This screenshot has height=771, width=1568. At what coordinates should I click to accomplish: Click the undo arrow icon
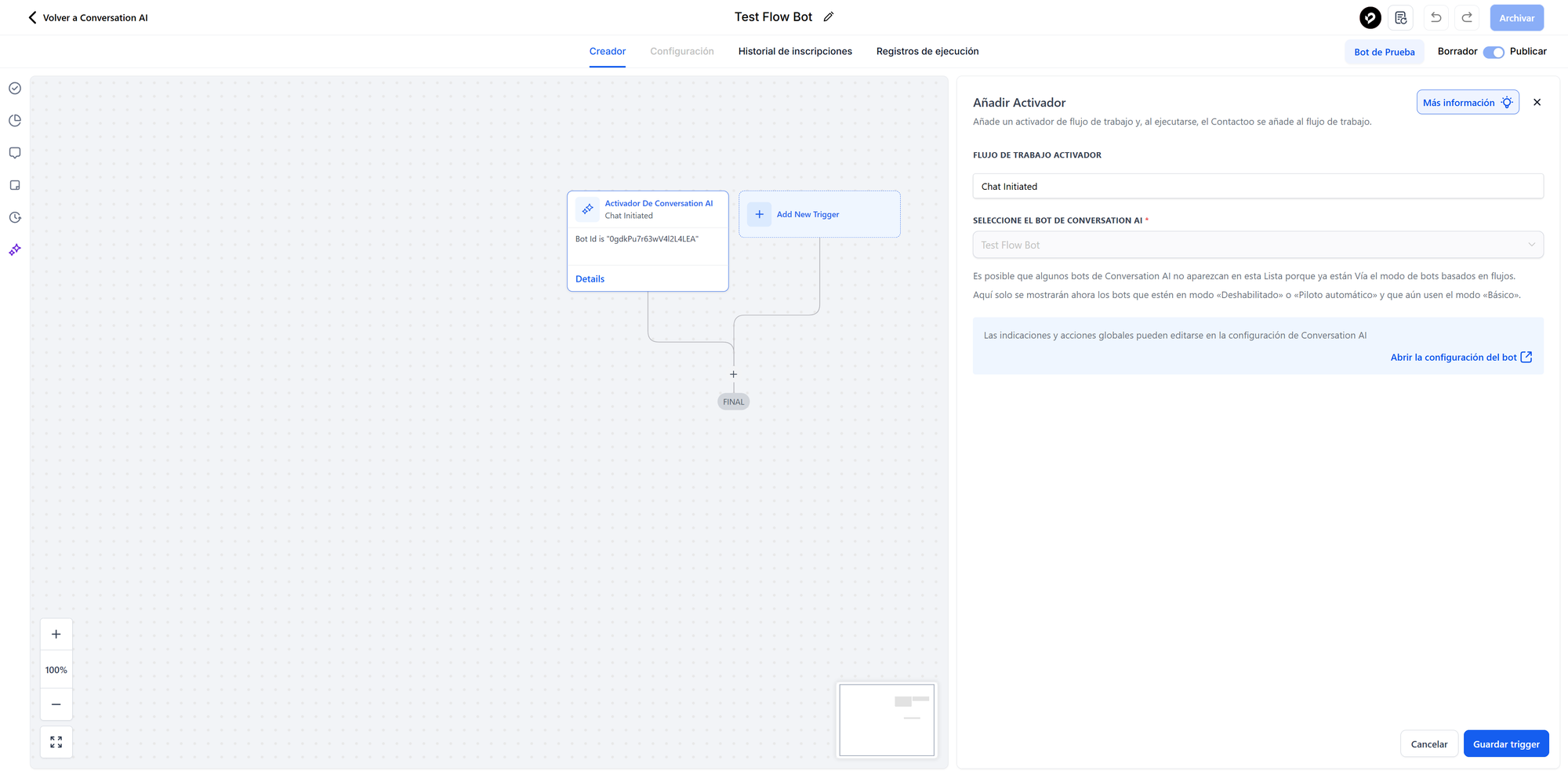pyautogui.click(x=1436, y=17)
